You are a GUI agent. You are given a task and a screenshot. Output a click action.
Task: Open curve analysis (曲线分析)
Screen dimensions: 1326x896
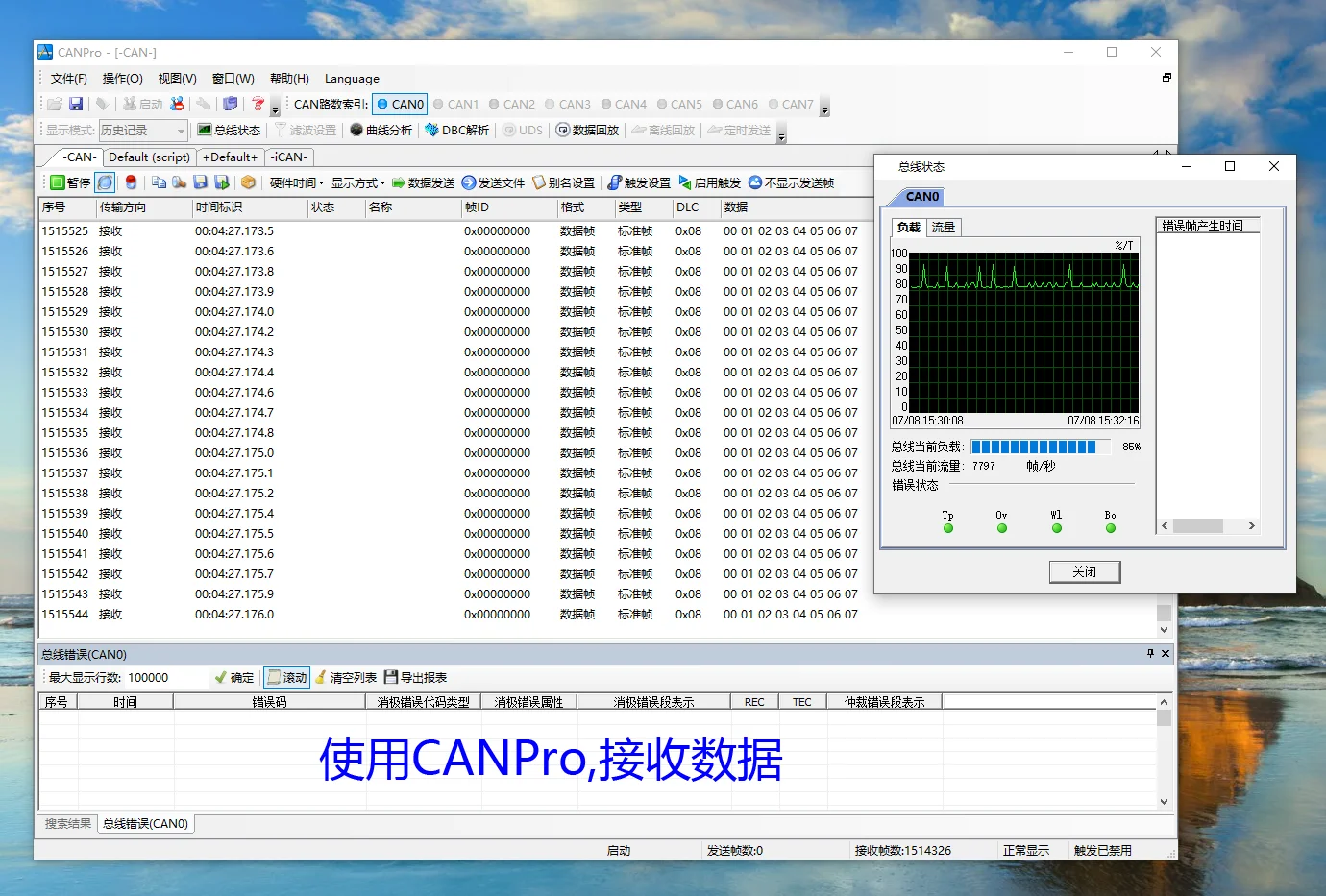[381, 130]
